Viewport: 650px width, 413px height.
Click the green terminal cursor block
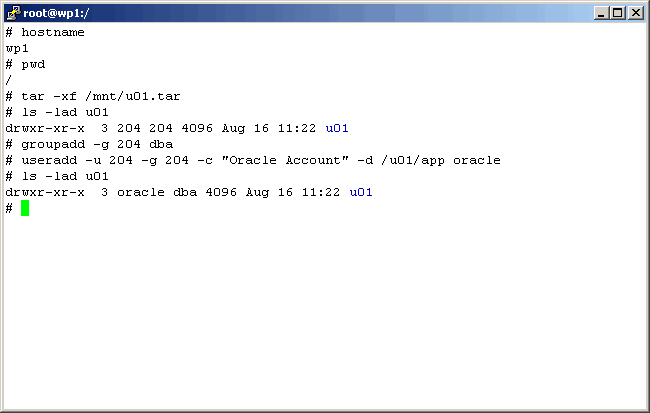click(25, 208)
